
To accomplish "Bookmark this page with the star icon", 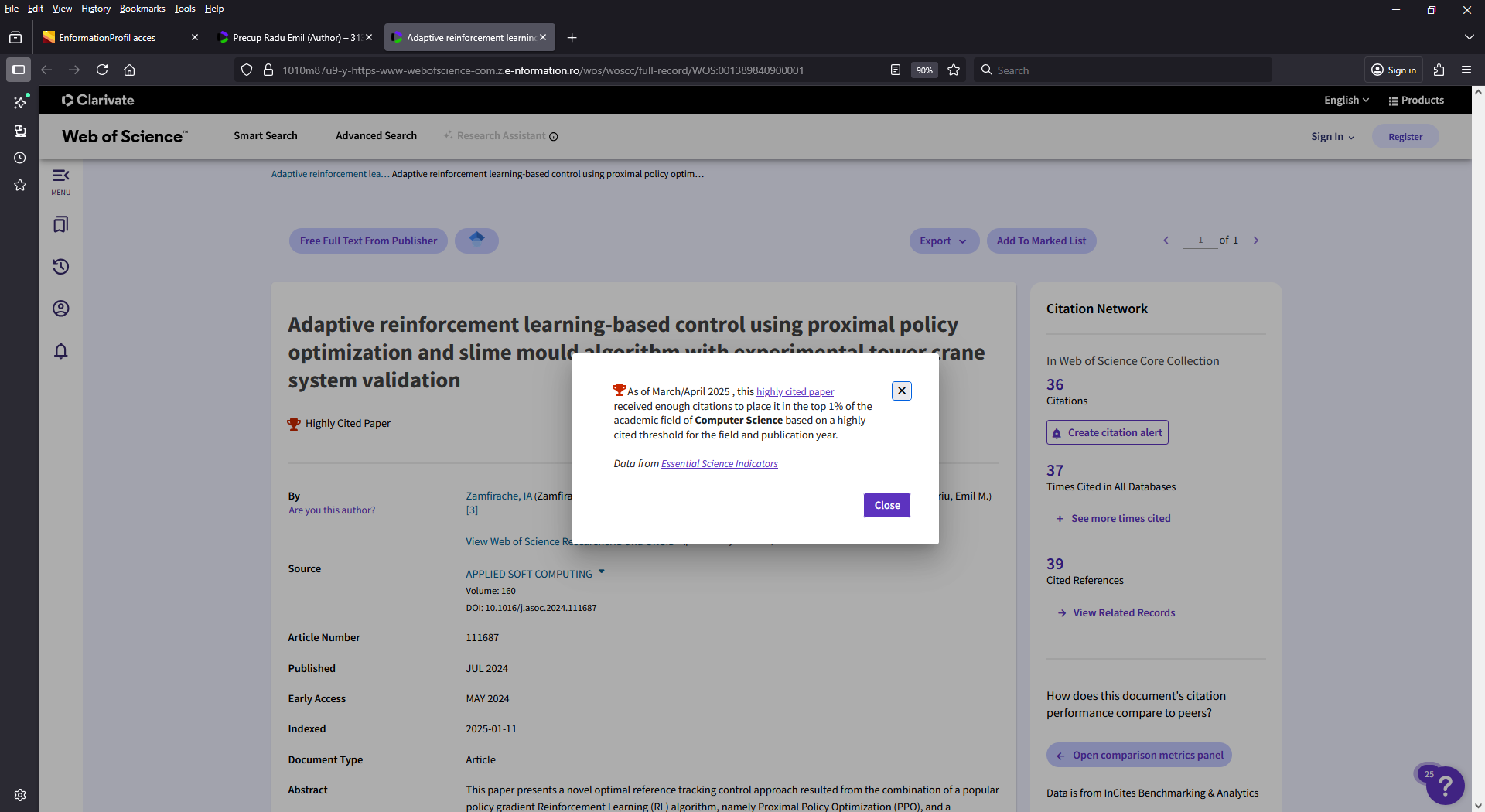I will pyautogui.click(x=954, y=70).
